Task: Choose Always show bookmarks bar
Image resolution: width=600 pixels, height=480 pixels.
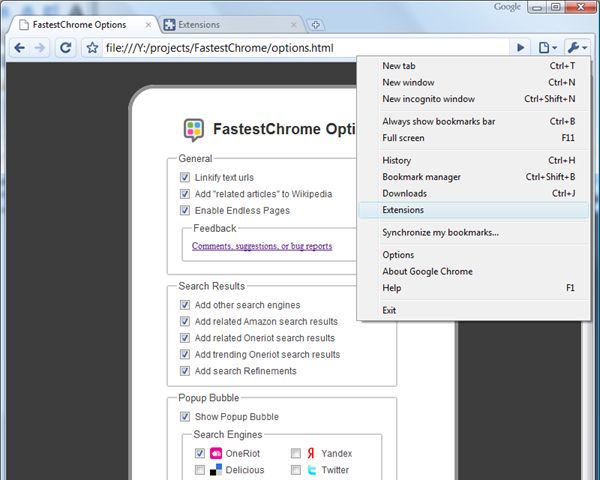Action: 474,121
